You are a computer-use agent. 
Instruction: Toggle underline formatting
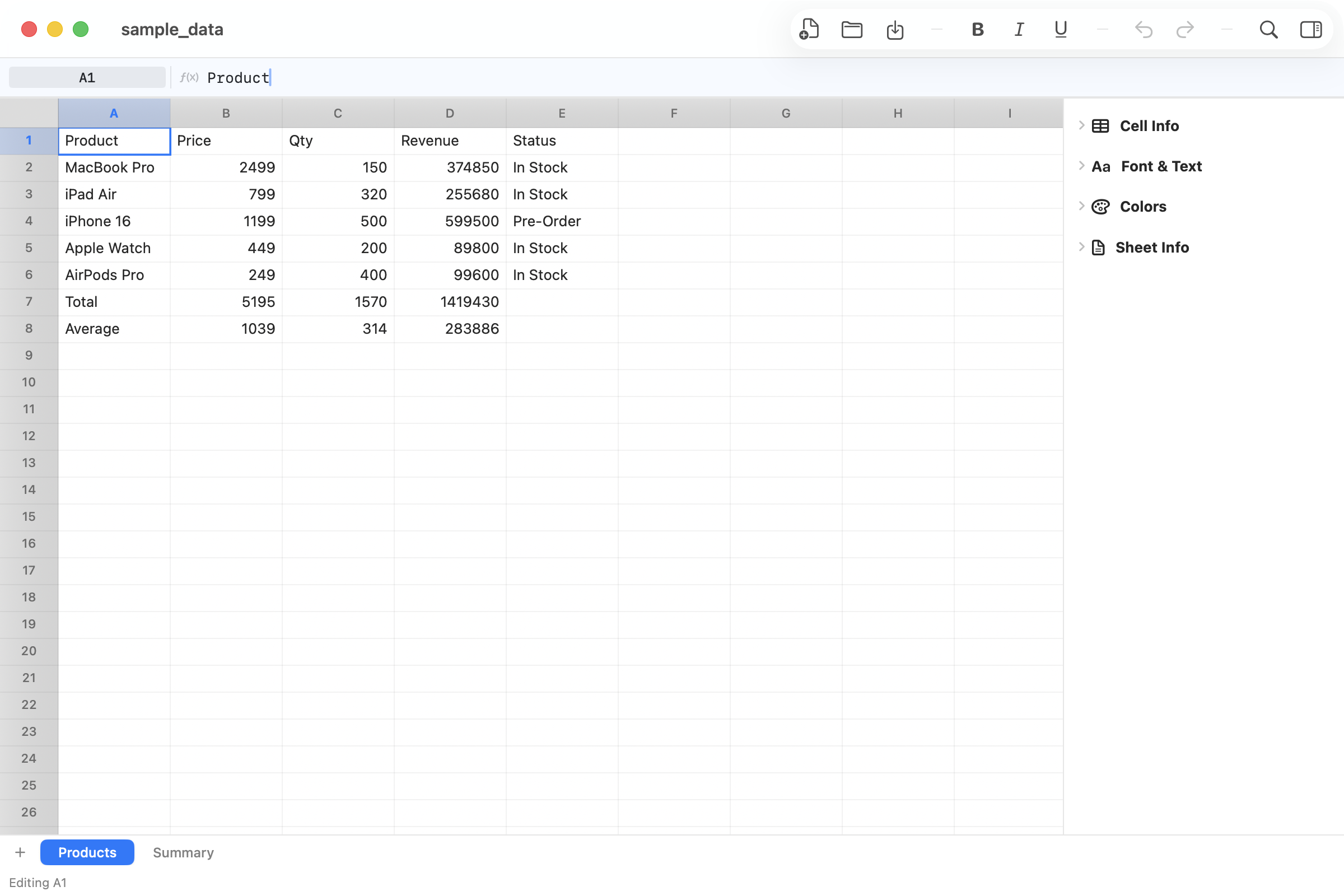pos(1061,29)
